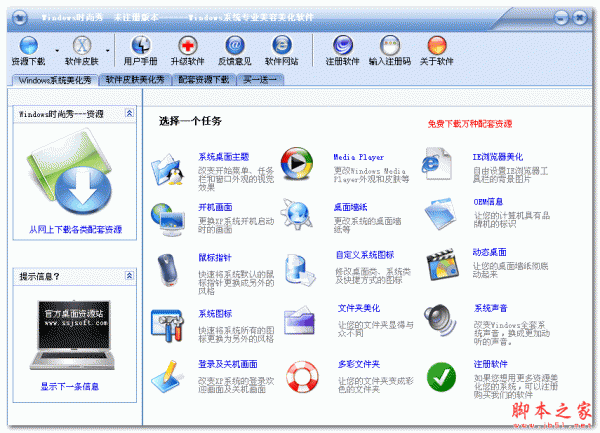The image size is (600, 433).
Task: Click the 登录及关机画面 pencil icon
Action: click(167, 376)
